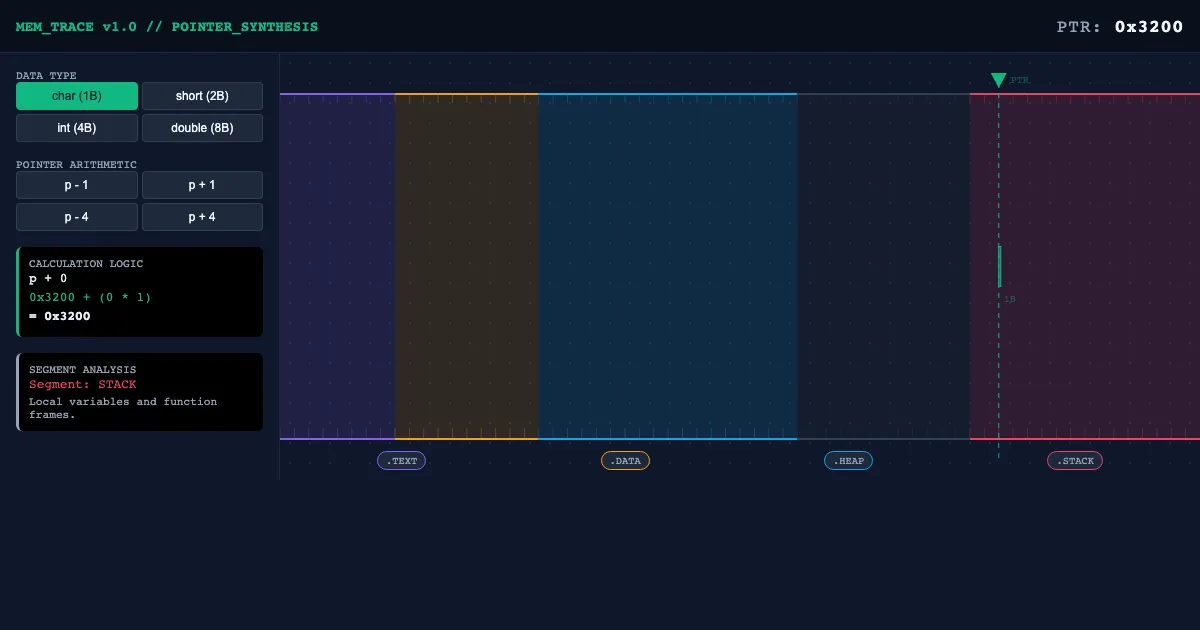1200x630 pixels.
Task: Click the '0x3200 + (0 * 1)' expression
Action: pyautogui.click(x=90, y=297)
